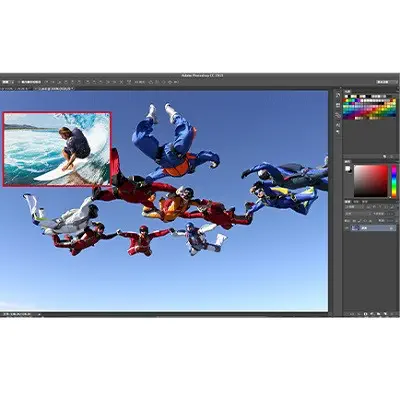The image size is (400, 400).
Task: Click Distribute right edges icon
Action: tap(121, 82)
